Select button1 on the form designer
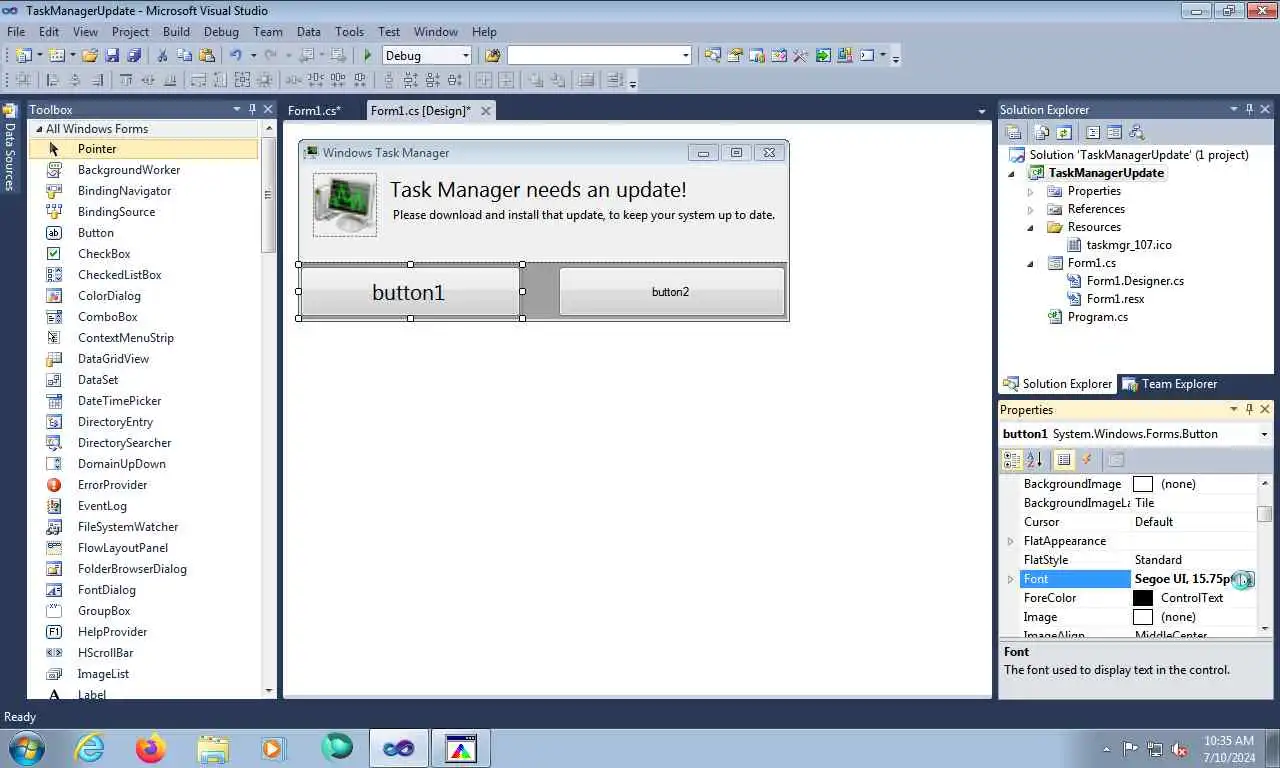This screenshot has width=1280, height=768. pyautogui.click(x=409, y=292)
